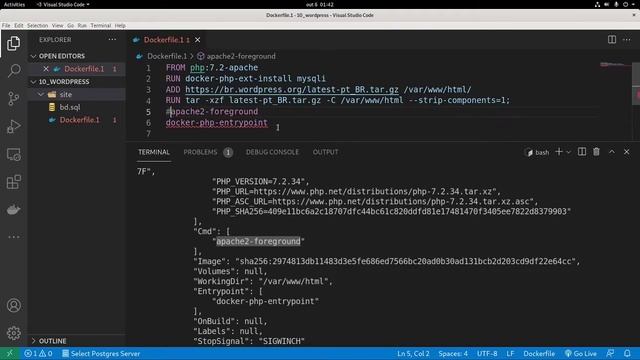Close Dockerfile.1 in Open Editors list

point(46,69)
